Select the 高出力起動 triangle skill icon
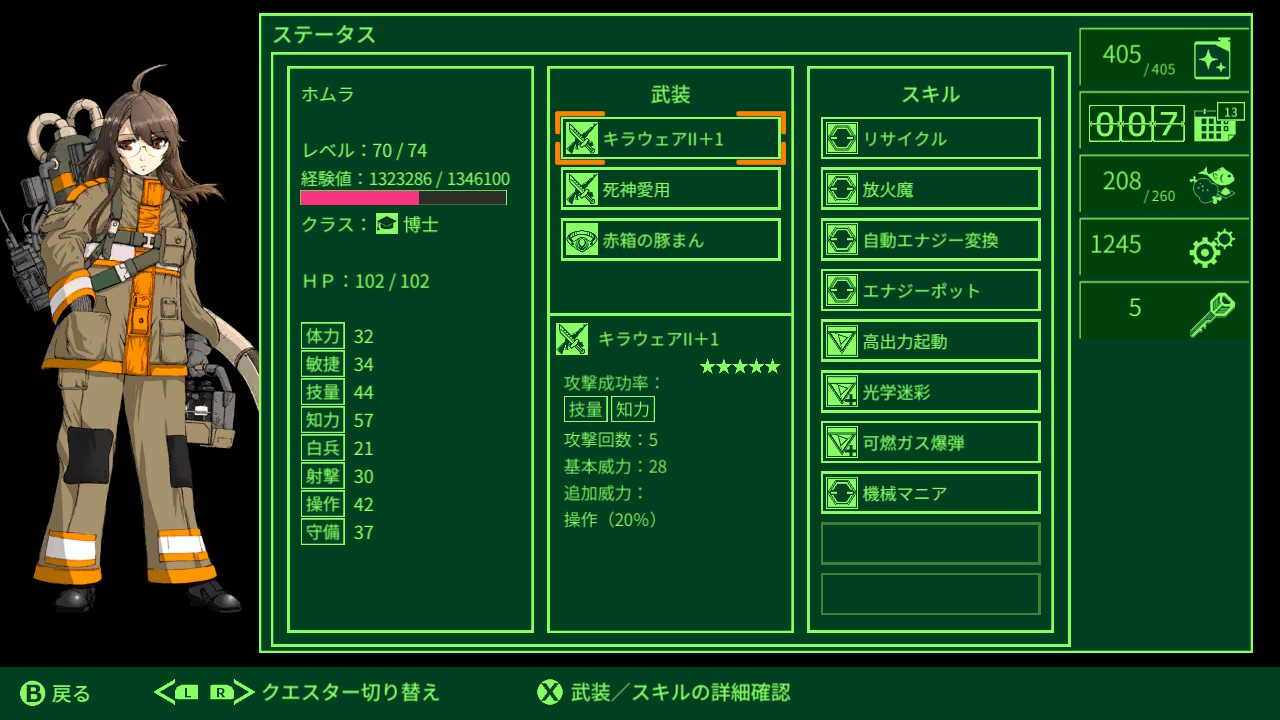Viewport: 1280px width, 720px height. pos(841,341)
